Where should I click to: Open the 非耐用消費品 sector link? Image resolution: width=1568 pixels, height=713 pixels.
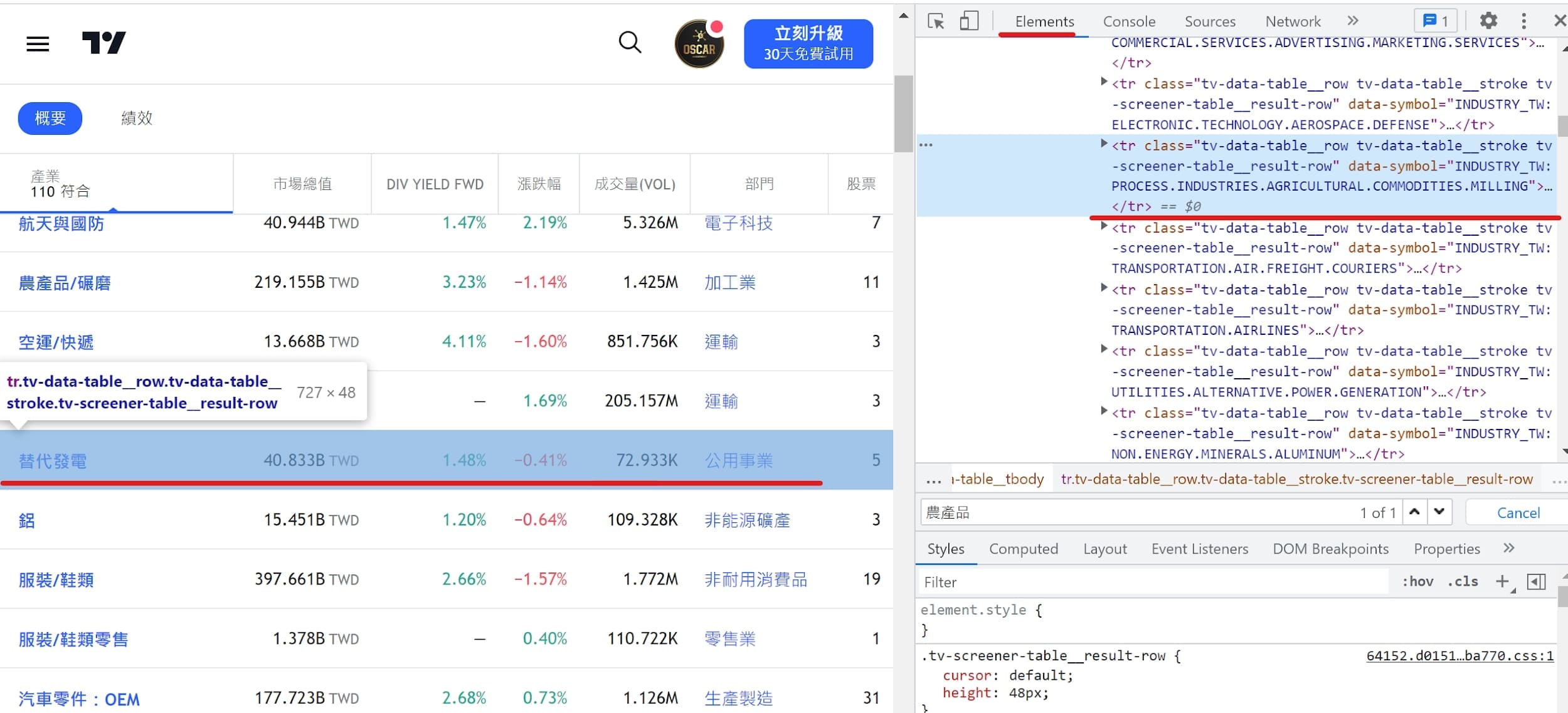point(756,579)
